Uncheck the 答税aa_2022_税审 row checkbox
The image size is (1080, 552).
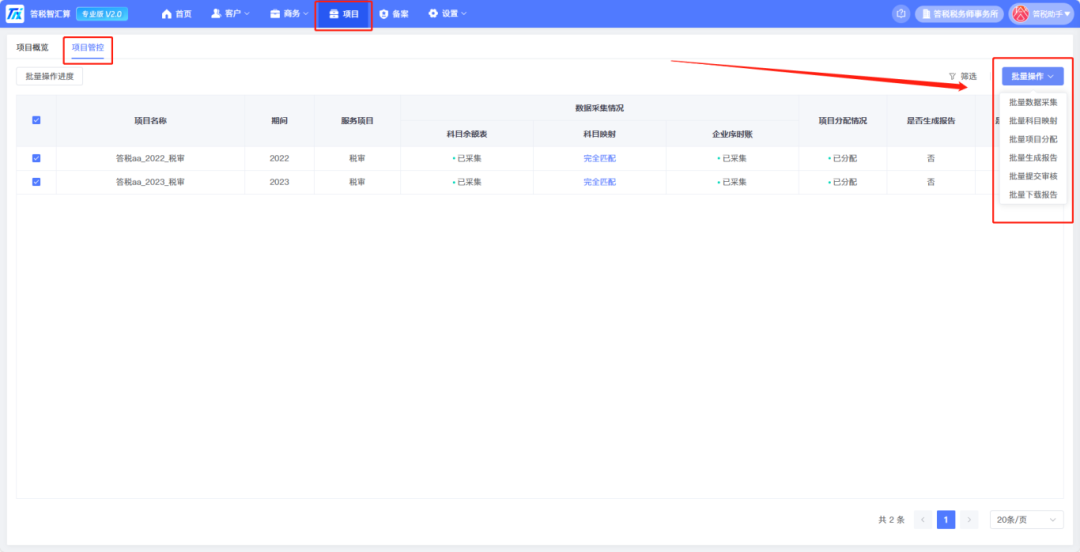pyautogui.click(x=37, y=159)
